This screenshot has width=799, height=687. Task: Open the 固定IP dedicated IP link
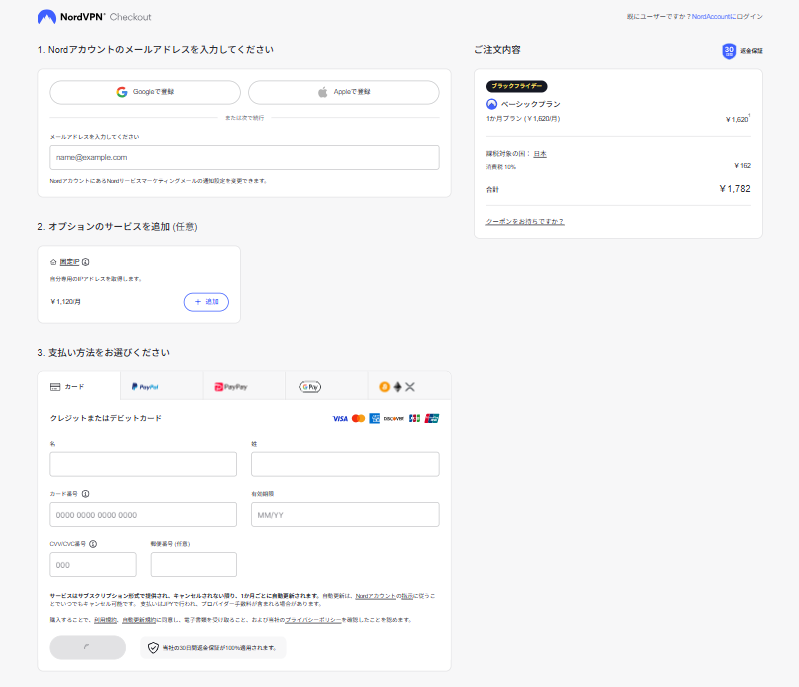click(69, 262)
